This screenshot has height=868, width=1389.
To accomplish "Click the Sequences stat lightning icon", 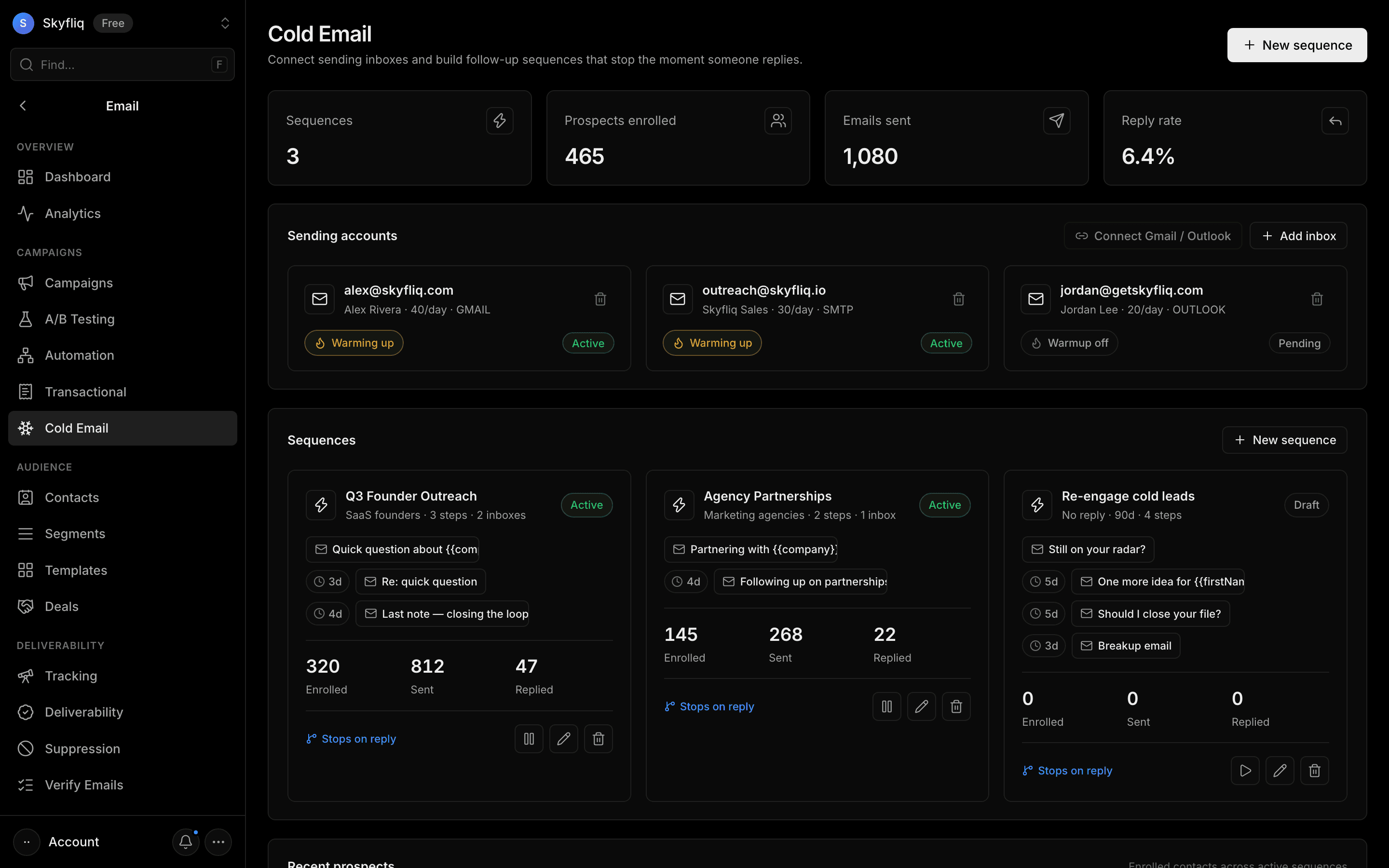I will (499, 121).
